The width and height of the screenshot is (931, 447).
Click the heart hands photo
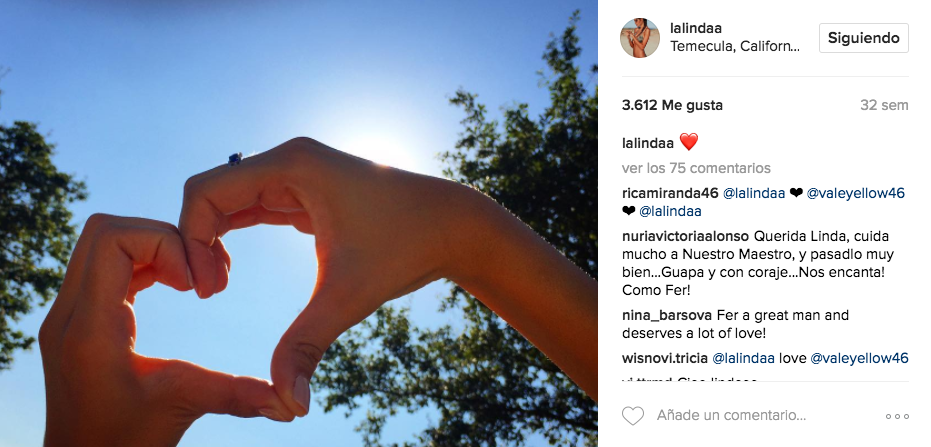click(x=299, y=223)
